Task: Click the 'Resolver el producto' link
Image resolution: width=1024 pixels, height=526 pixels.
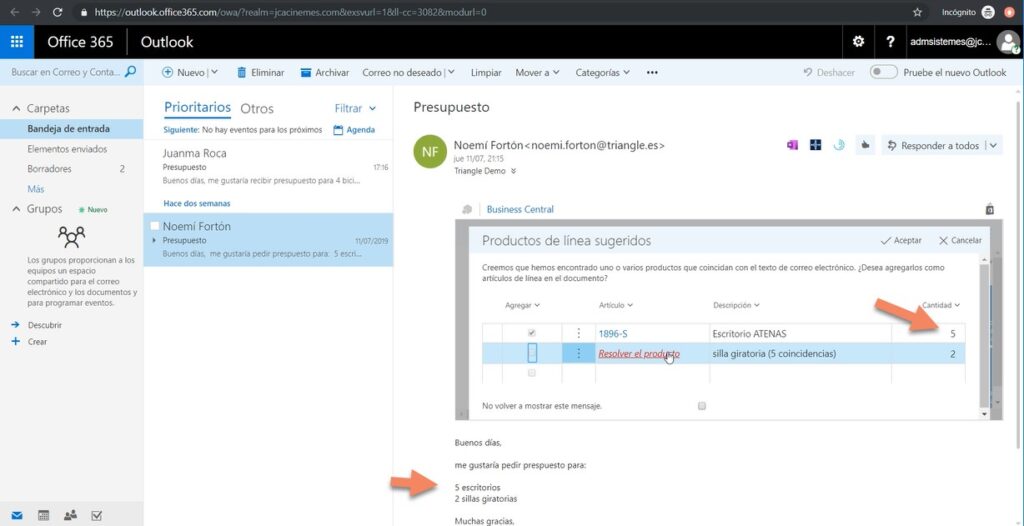Action: pos(638,353)
